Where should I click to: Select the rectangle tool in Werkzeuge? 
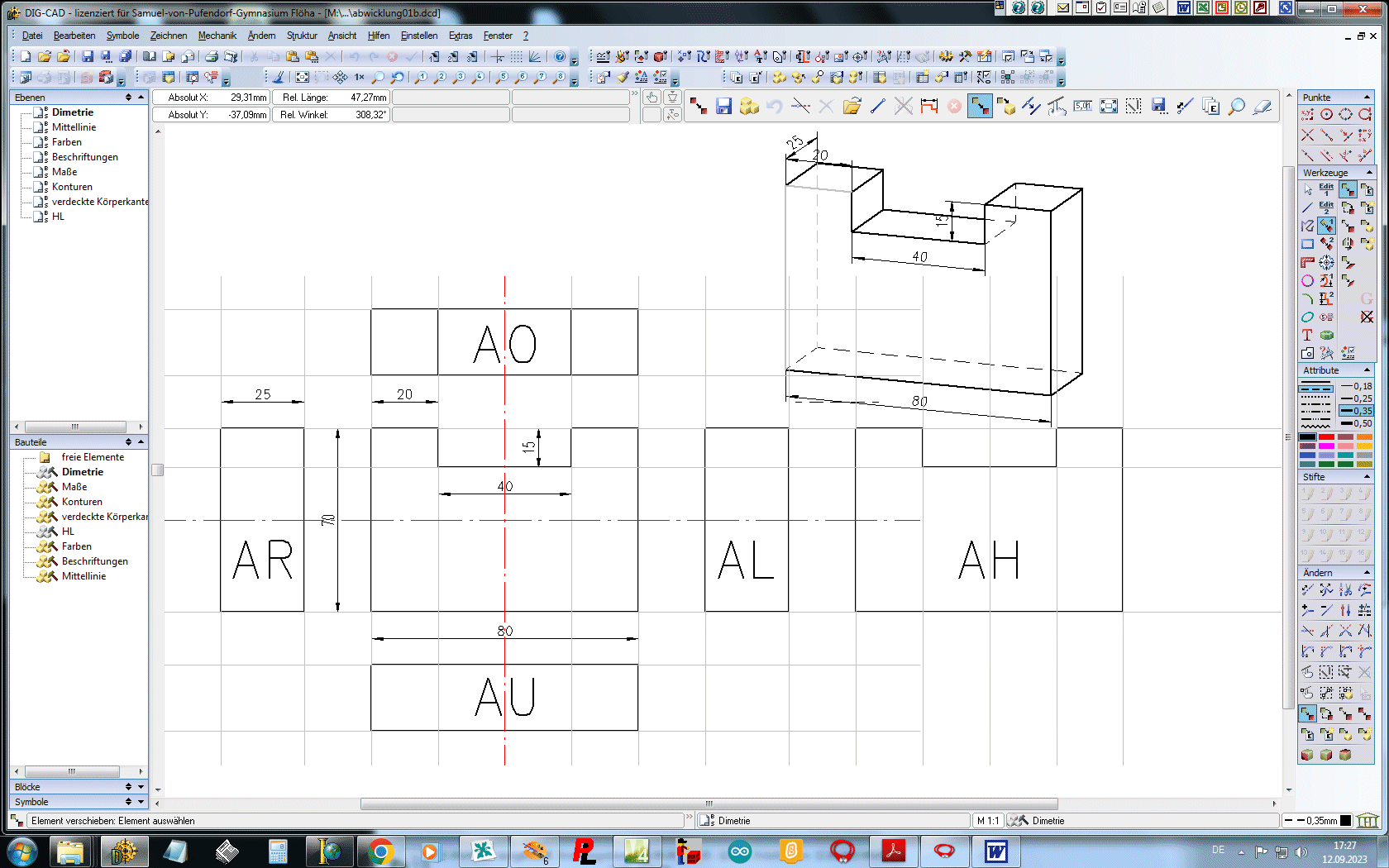click(x=1307, y=244)
